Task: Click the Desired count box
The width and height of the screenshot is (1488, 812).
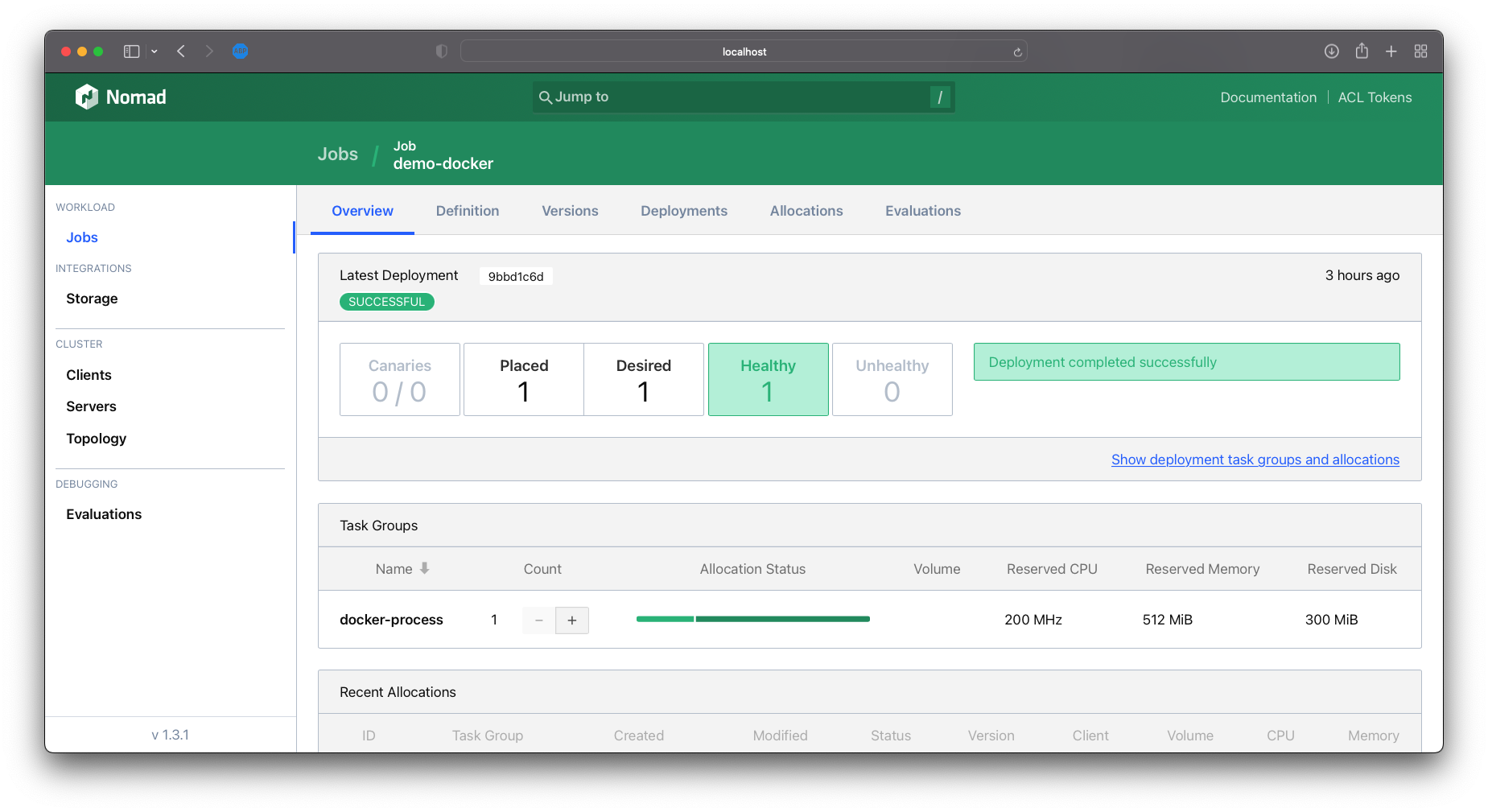Action: click(644, 380)
